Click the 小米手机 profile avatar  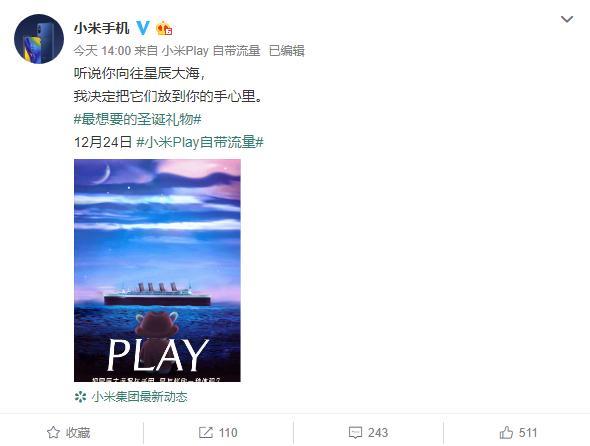point(39,39)
